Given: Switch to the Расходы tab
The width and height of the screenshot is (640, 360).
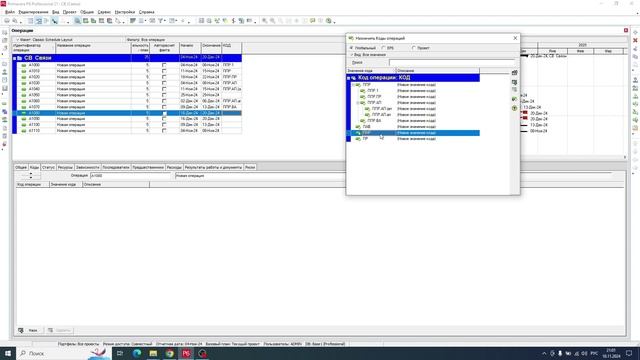Looking at the screenshot, I should [x=174, y=167].
